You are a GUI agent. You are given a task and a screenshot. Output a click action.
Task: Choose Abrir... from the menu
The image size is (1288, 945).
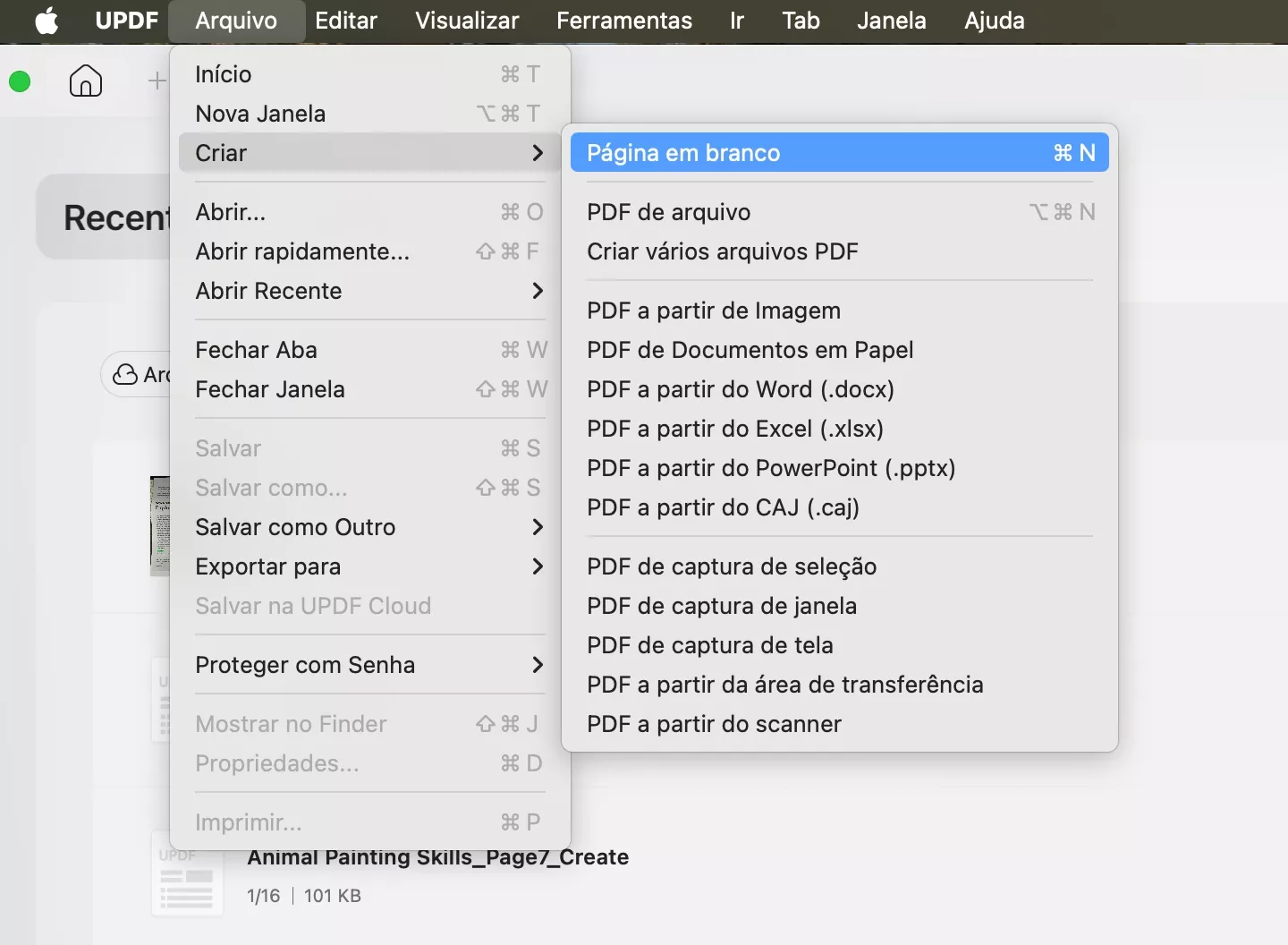click(x=370, y=212)
